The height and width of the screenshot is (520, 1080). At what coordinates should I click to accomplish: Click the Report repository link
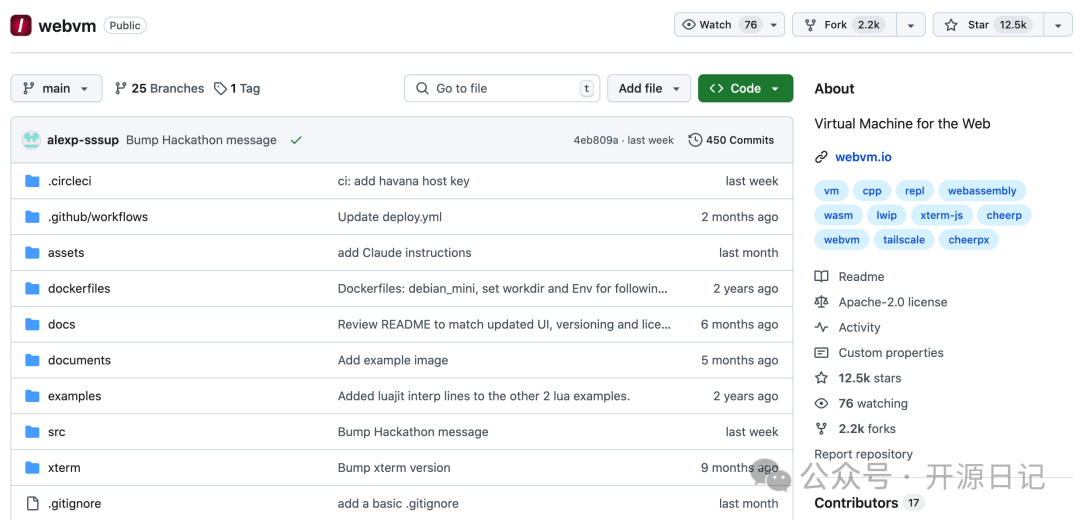(x=863, y=454)
